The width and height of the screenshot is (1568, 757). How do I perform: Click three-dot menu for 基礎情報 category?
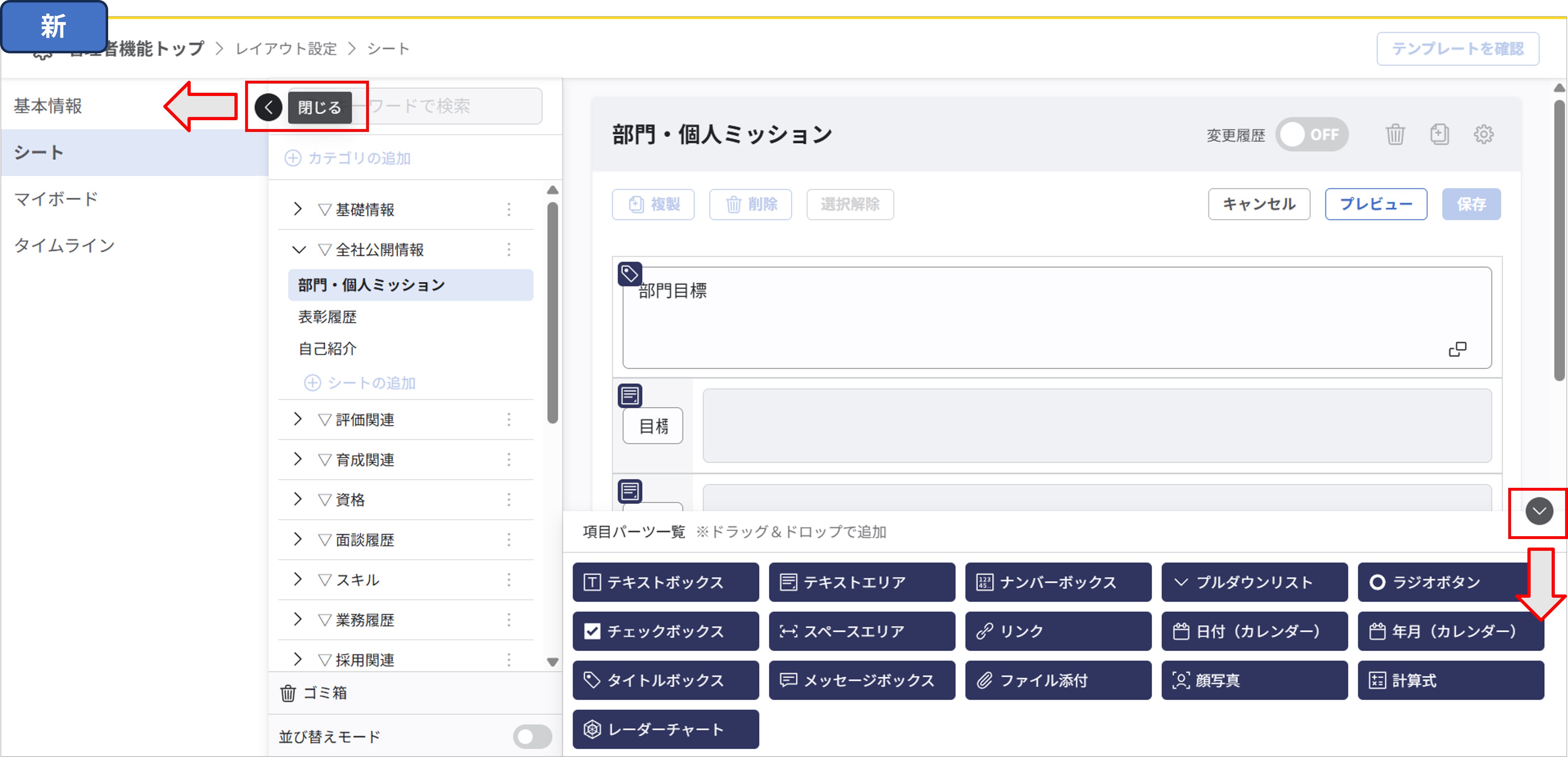click(x=509, y=210)
